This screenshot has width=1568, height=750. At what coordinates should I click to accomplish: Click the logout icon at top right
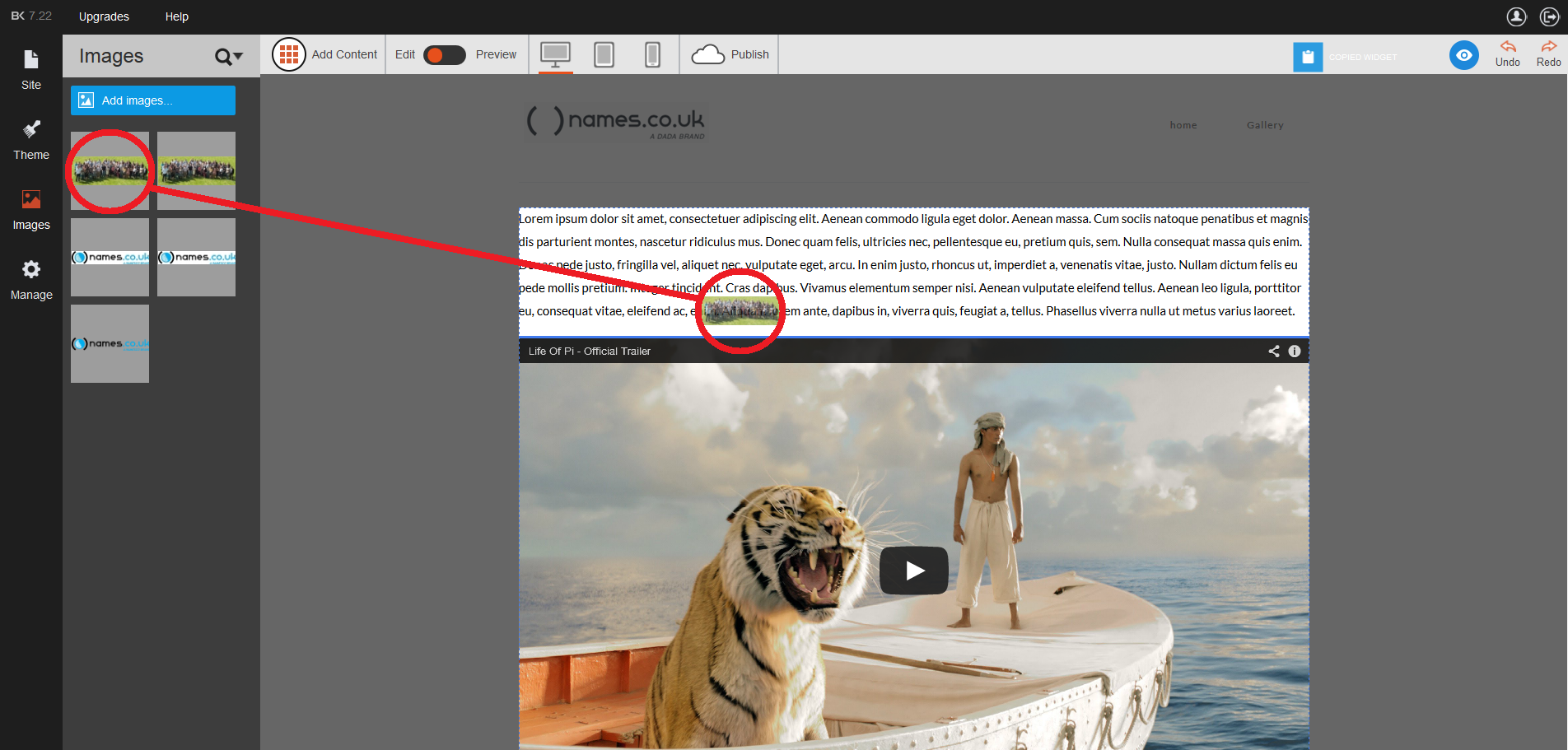coord(1550,16)
